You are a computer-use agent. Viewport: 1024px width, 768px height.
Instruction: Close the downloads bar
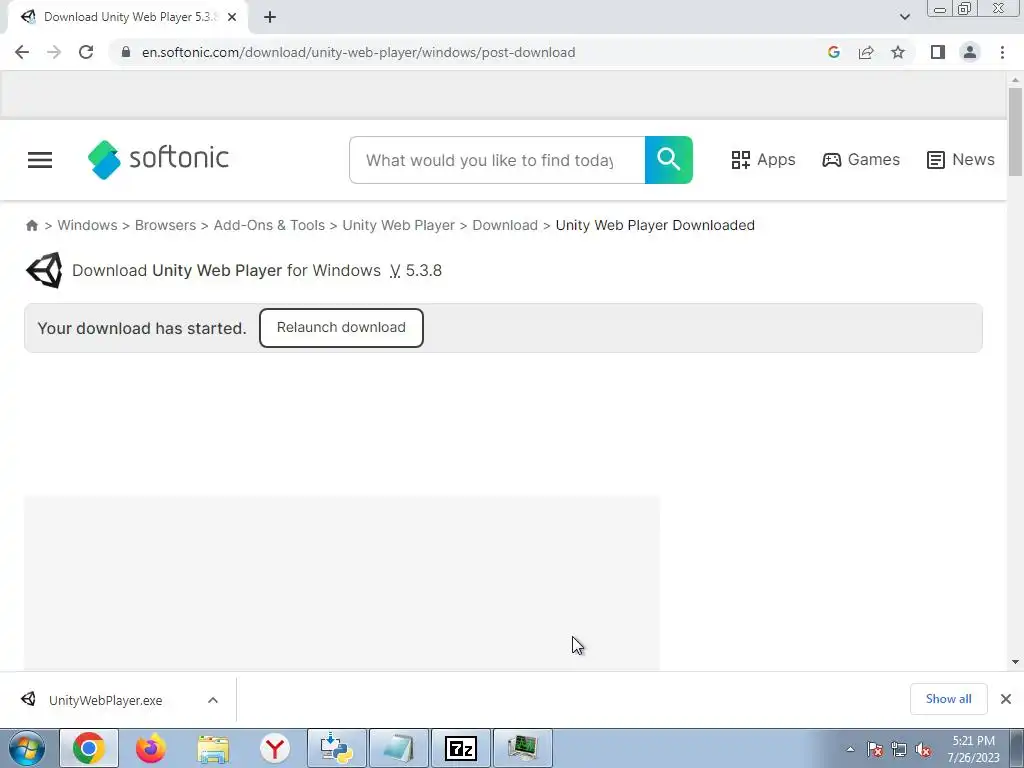[x=1006, y=699]
